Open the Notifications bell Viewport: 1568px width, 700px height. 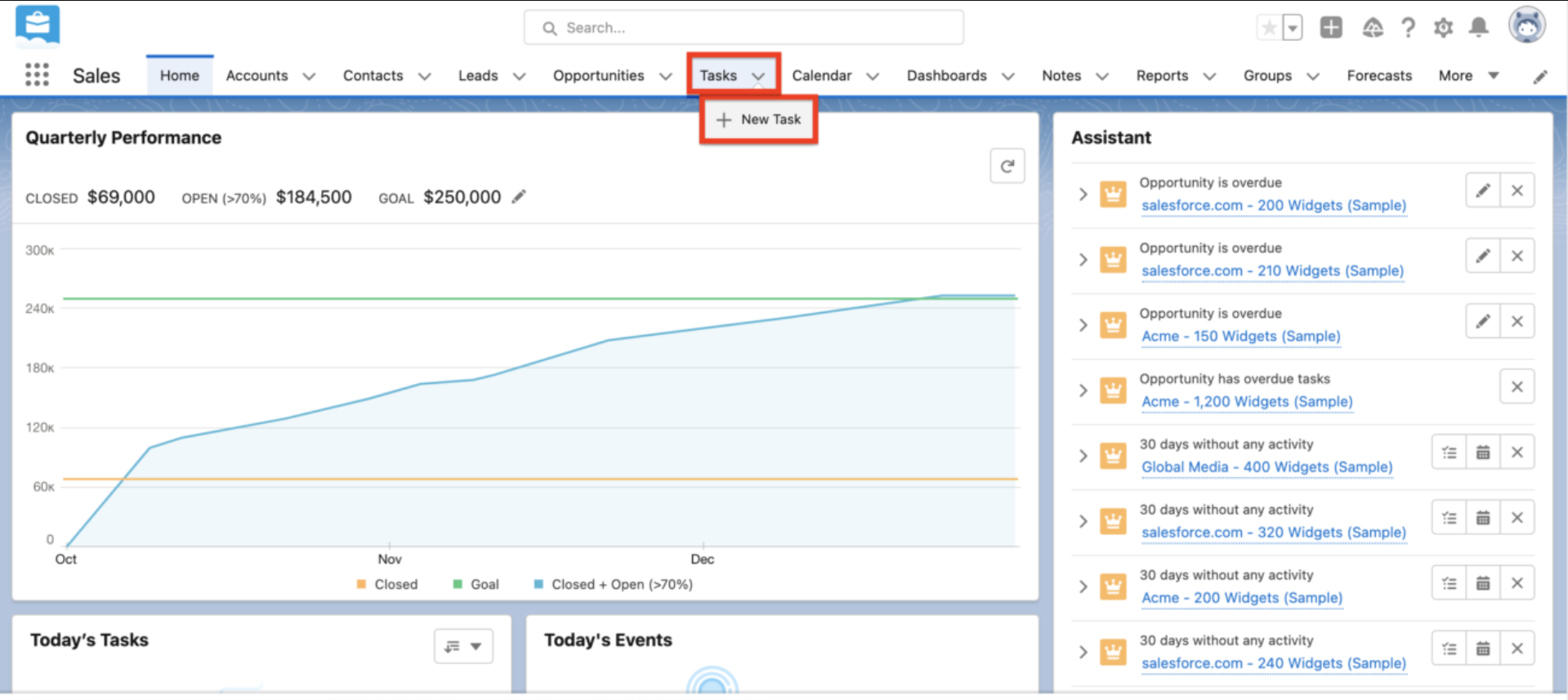[x=1478, y=28]
